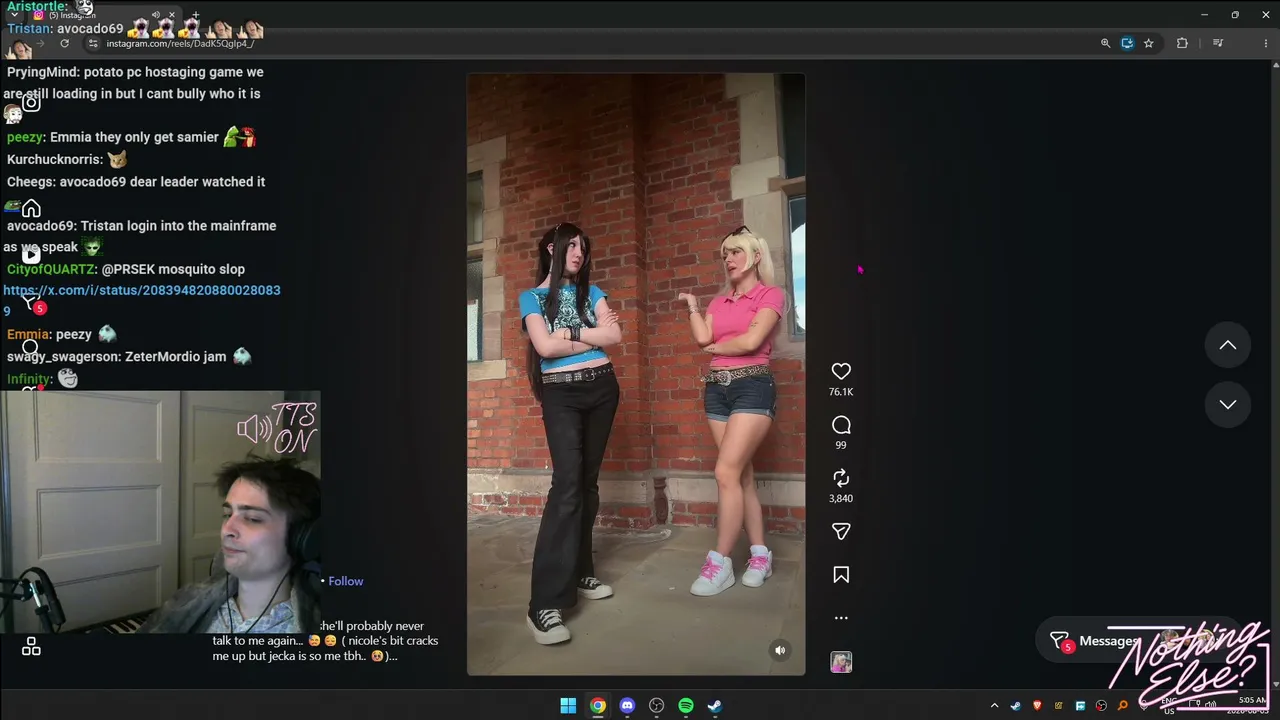The height and width of the screenshot is (720, 1280).
Task: Reload the page in Chrome
Action: pos(64,43)
